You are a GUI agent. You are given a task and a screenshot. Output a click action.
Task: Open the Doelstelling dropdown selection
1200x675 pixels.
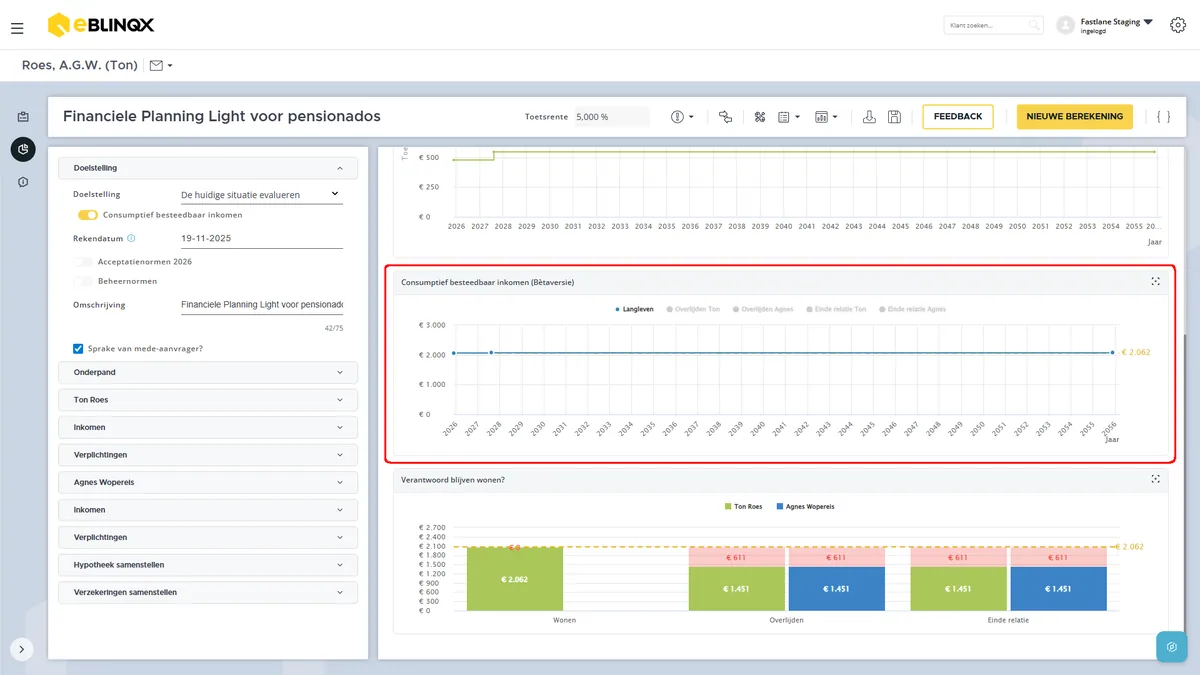coord(260,195)
